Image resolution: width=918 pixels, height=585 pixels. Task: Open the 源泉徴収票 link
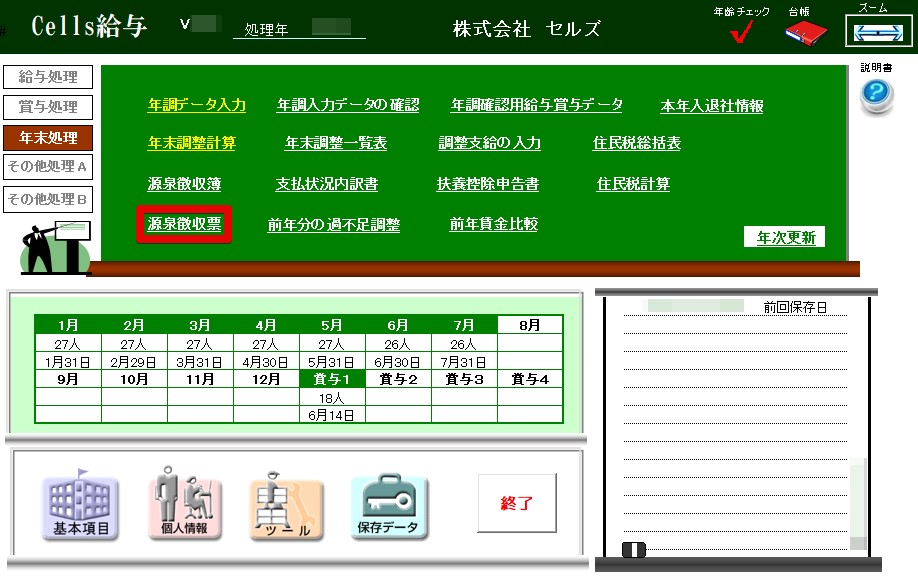click(184, 224)
